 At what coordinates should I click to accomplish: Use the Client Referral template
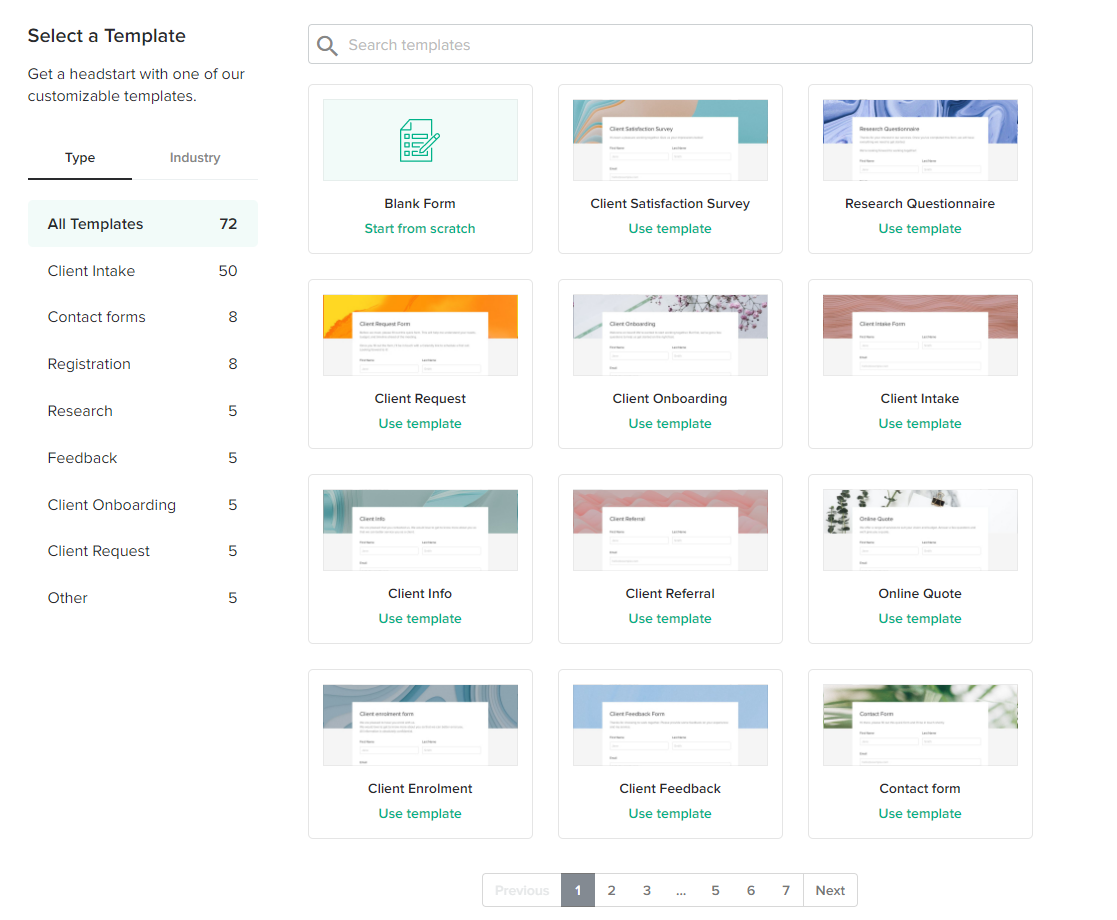(x=670, y=619)
